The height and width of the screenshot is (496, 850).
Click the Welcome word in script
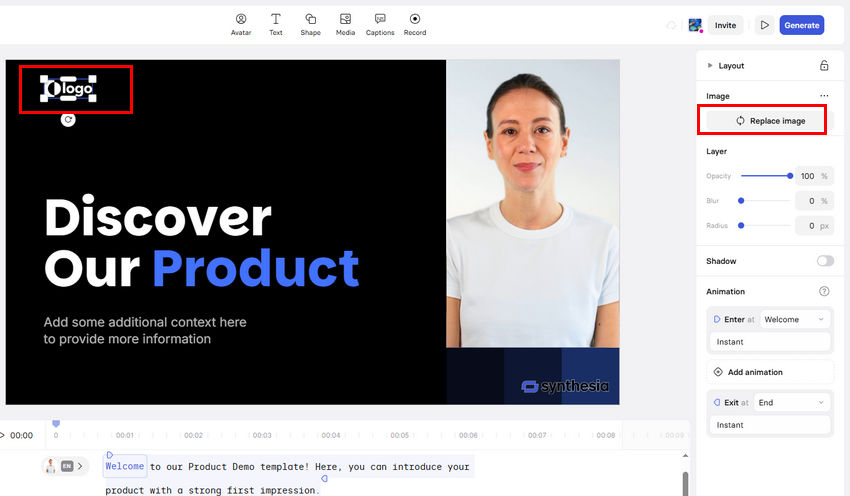pyautogui.click(x=125, y=466)
